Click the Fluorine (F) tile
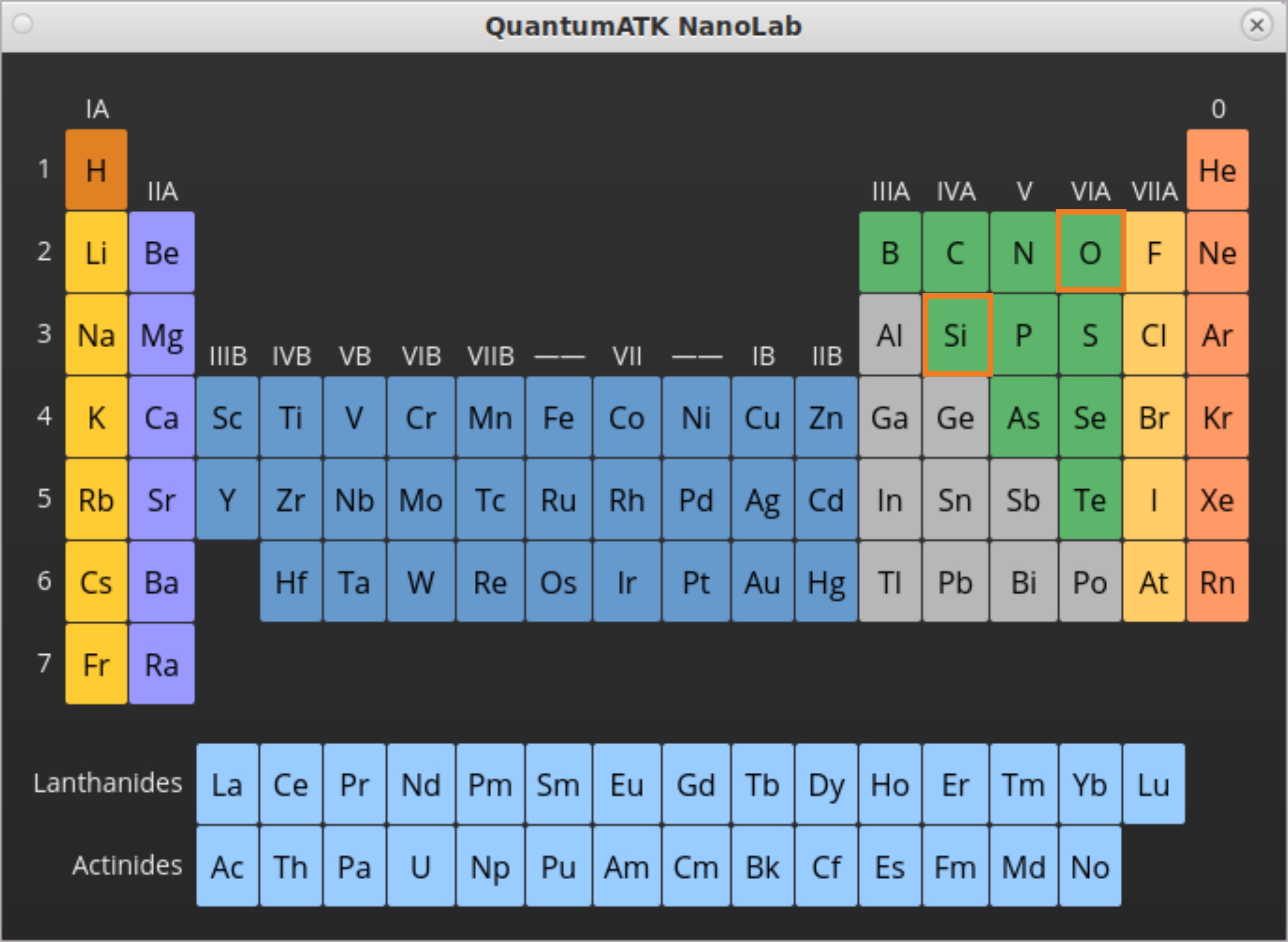 [1154, 252]
